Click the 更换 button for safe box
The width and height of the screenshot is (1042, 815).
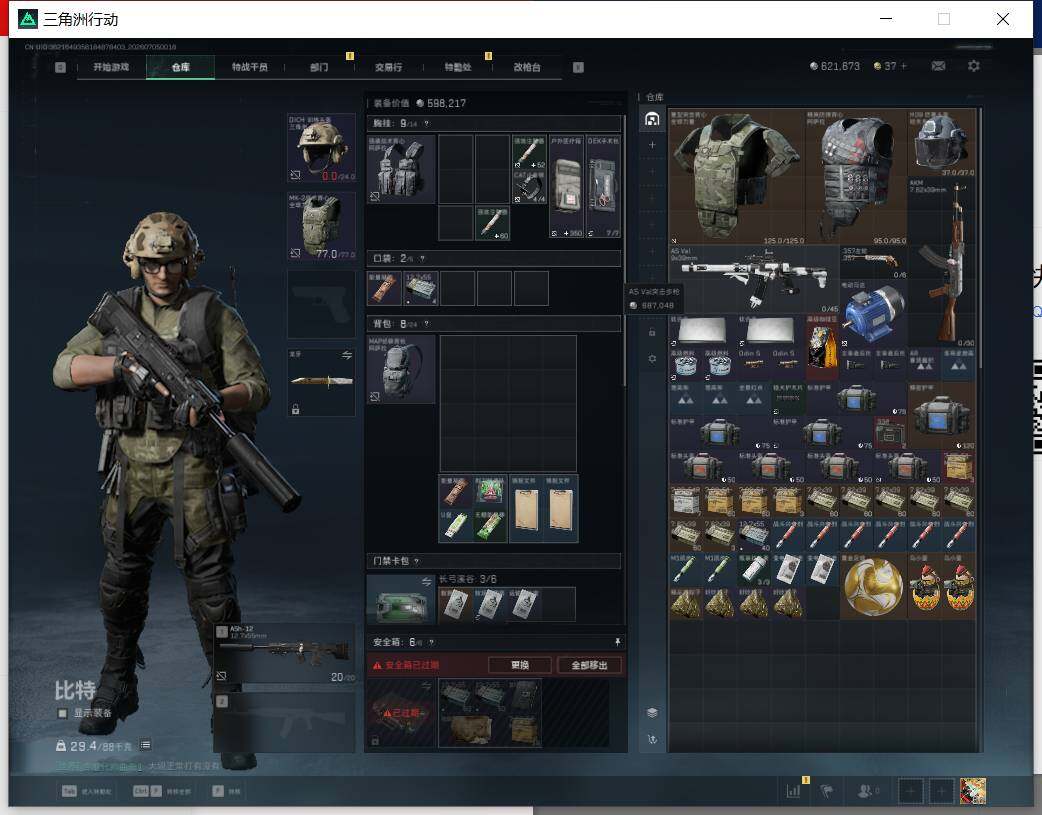(x=520, y=665)
